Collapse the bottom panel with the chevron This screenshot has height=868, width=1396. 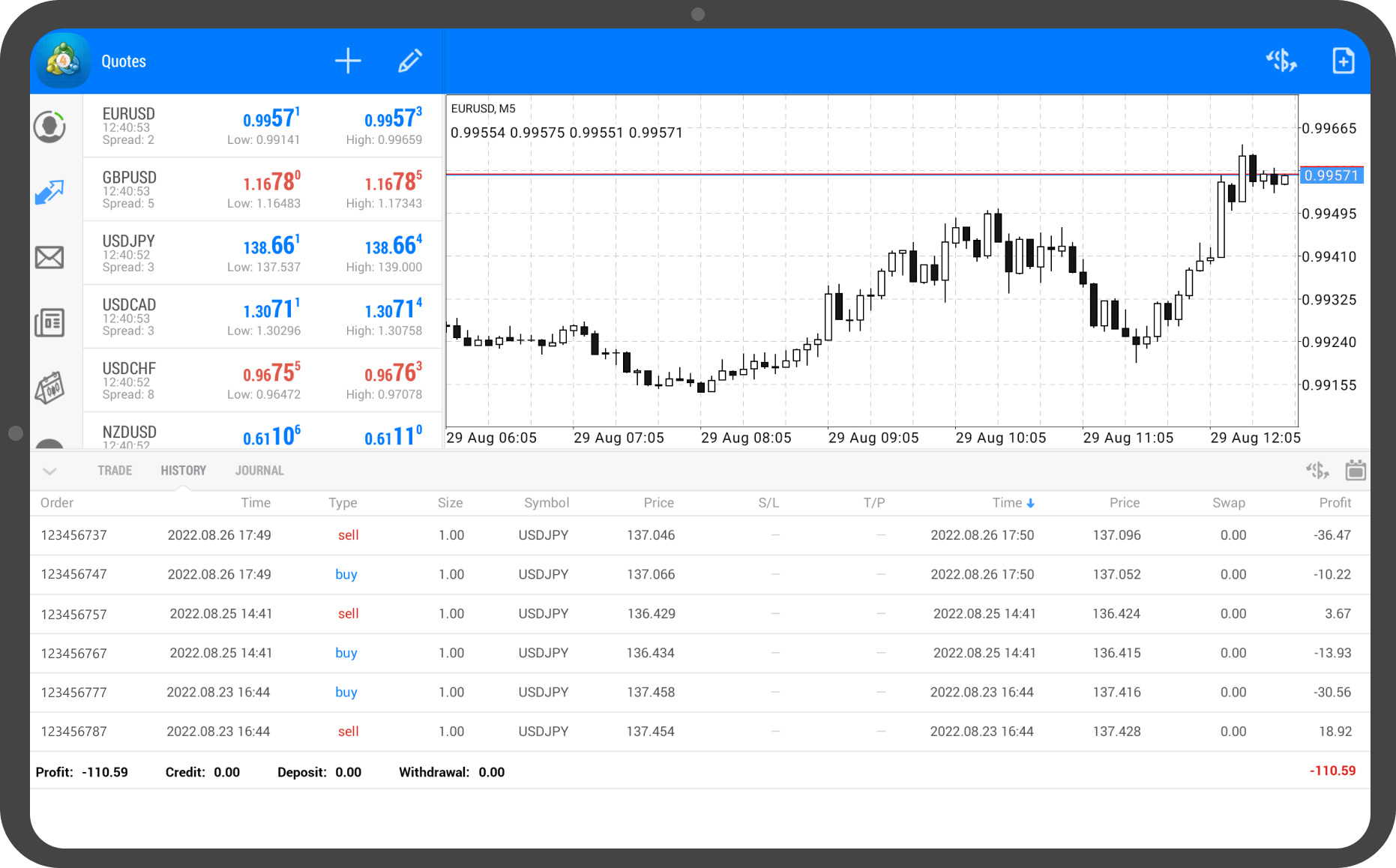click(49, 471)
